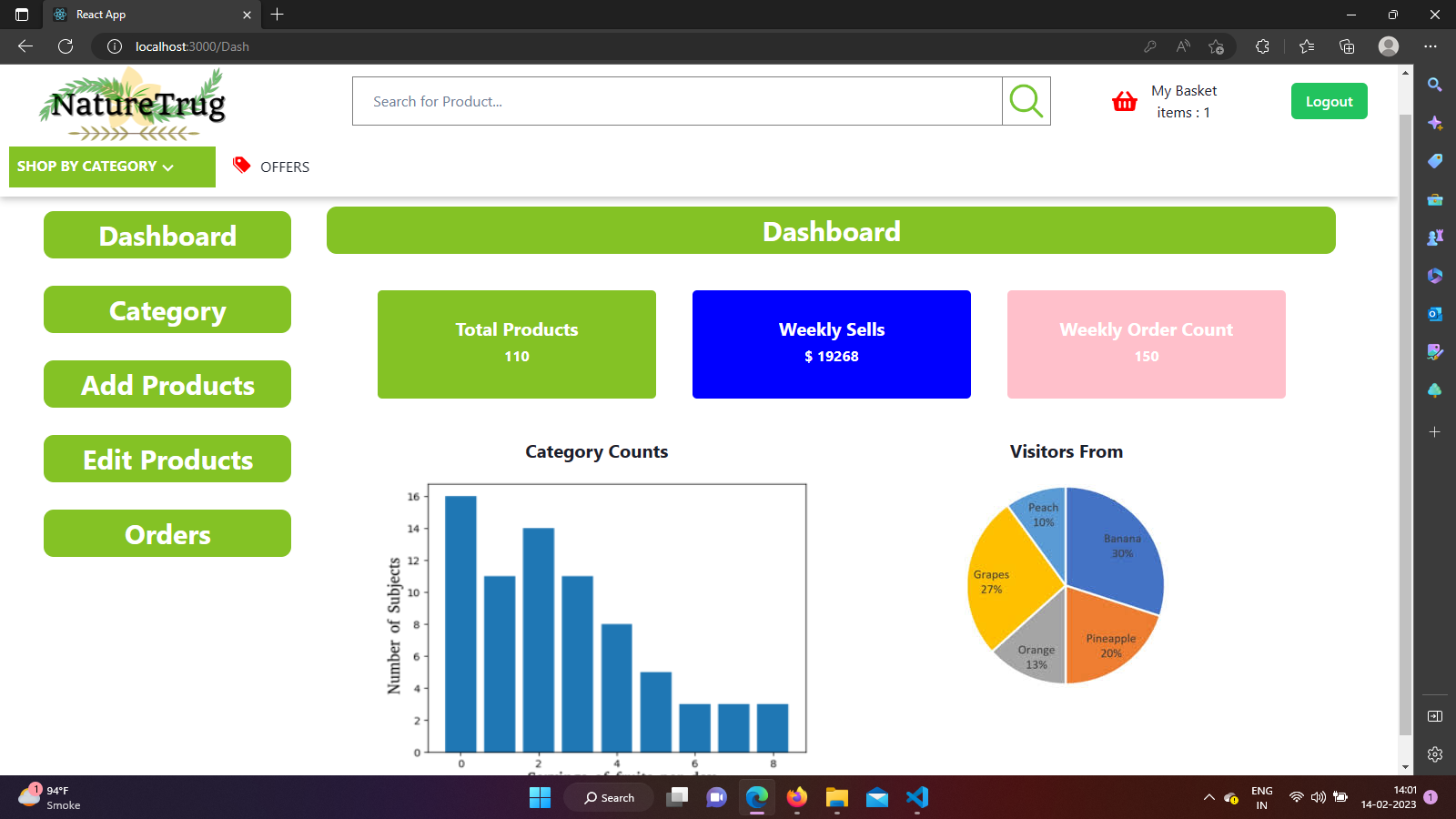
Task: Open the Orders sidebar menu item
Action: 167,533
